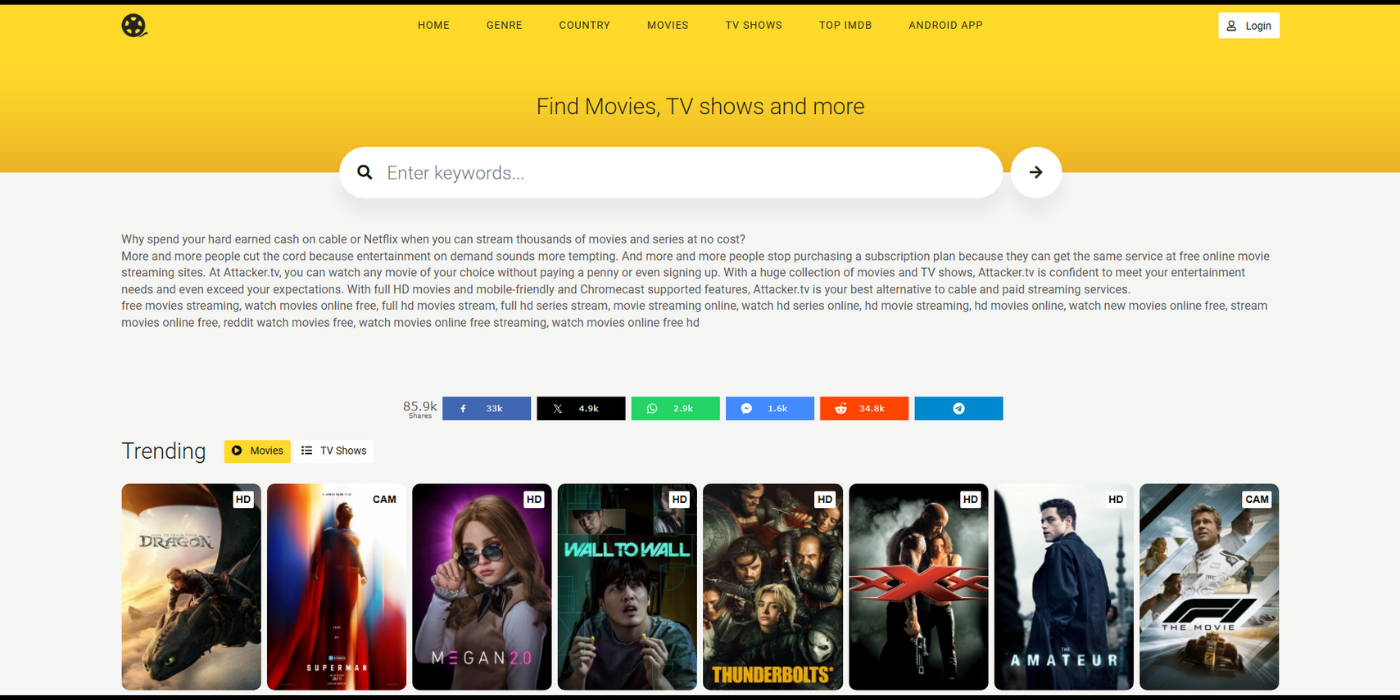Click the CAM badge on Superman poster

click(x=385, y=499)
